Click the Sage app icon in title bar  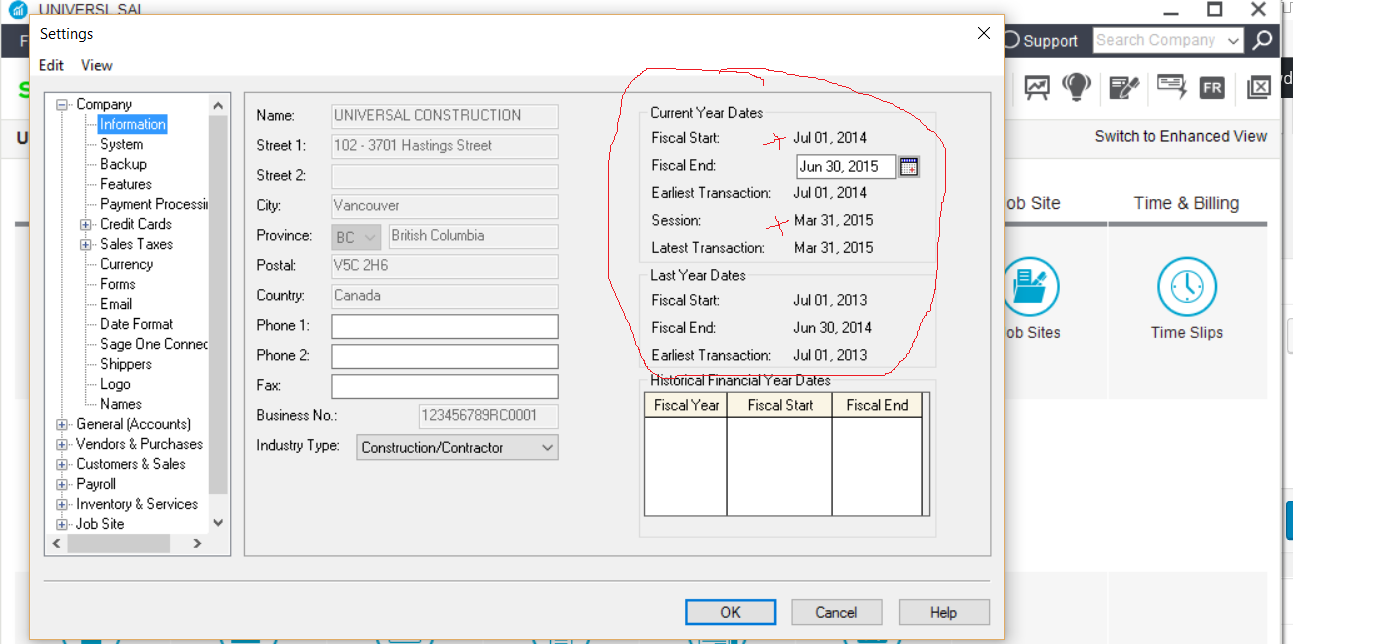click(18, 9)
